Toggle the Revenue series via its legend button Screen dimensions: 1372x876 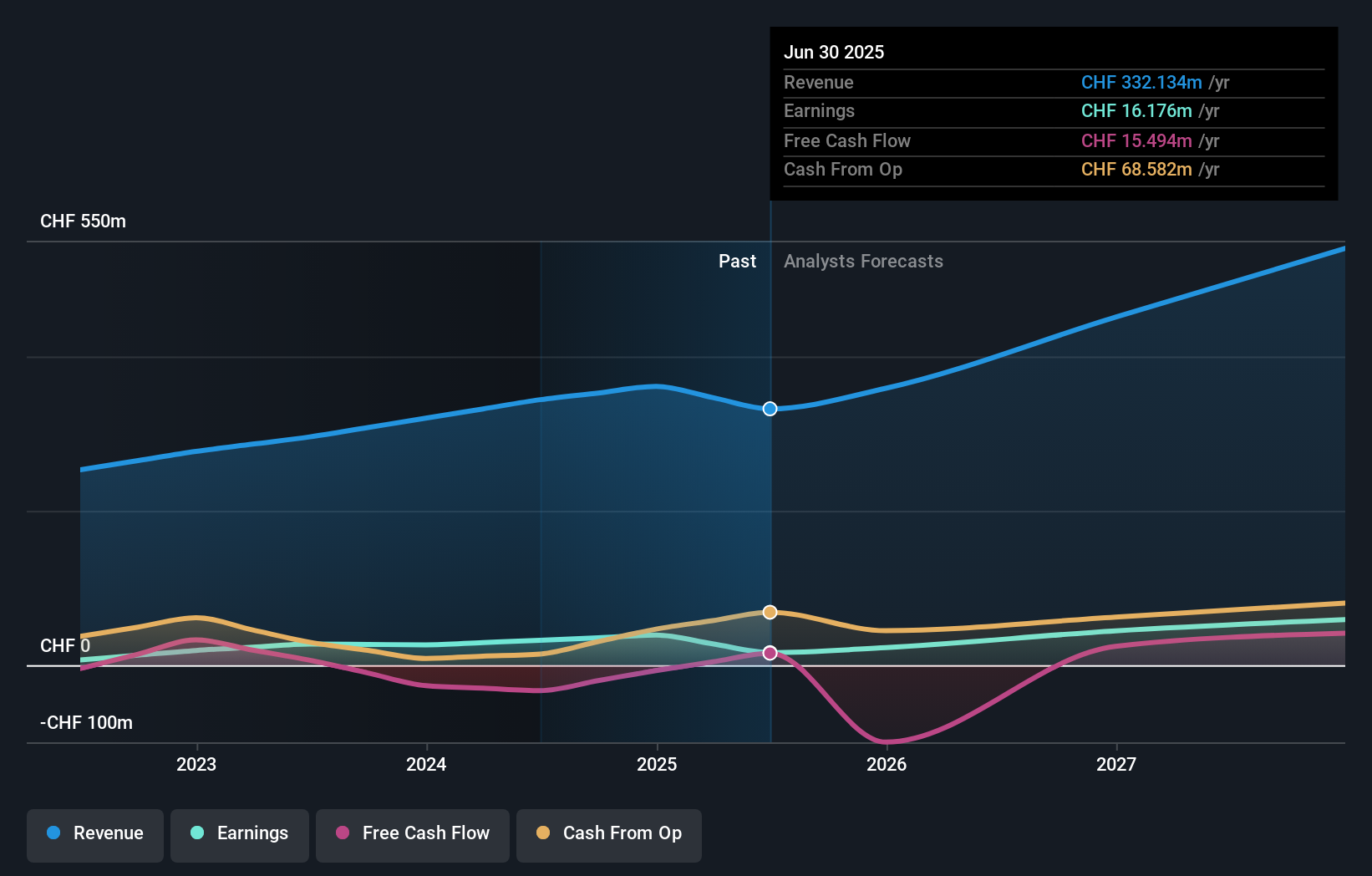click(94, 833)
